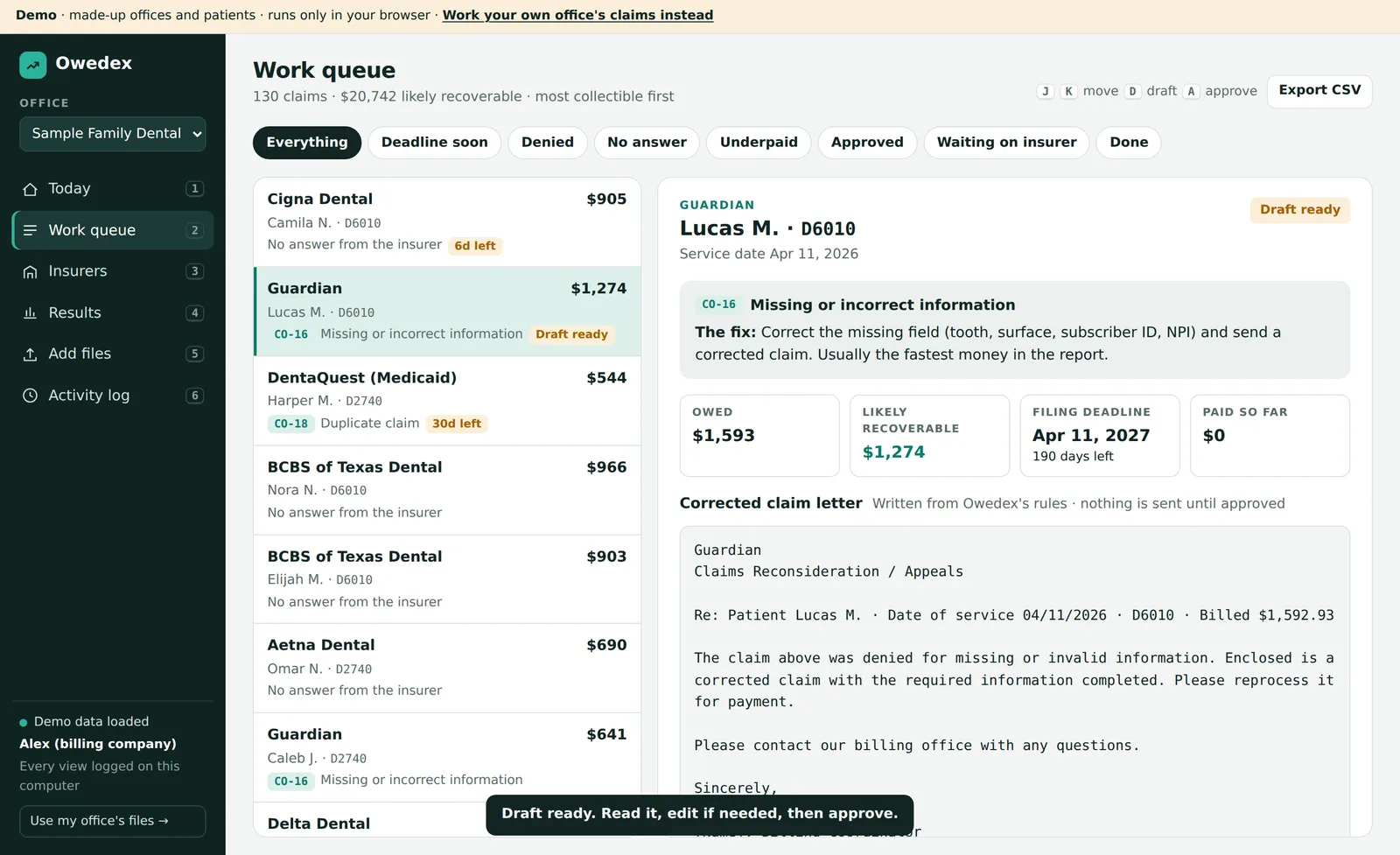This screenshot has width=1400, height=855.
Task: Click the Work queue list icon
Action: [x=30, y=230]
